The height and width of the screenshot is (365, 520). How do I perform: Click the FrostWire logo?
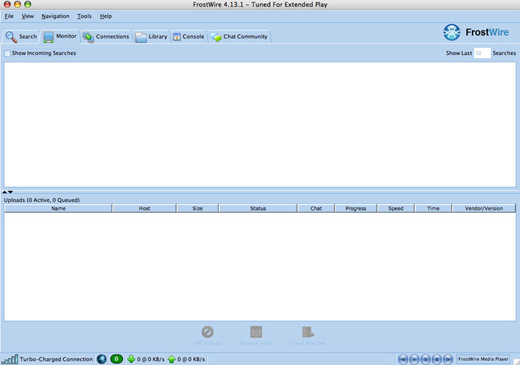pyautogui.click(x=476, y=32)
